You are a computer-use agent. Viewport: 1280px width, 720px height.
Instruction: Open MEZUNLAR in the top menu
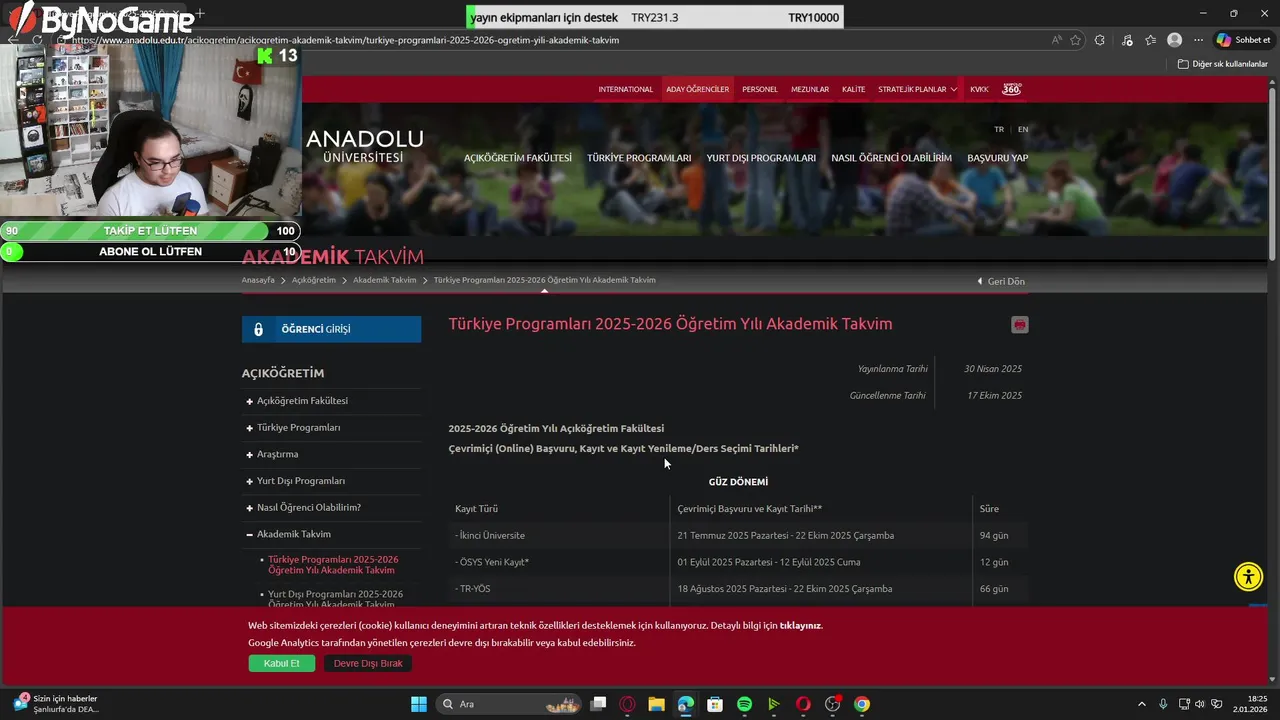(810, 89)
